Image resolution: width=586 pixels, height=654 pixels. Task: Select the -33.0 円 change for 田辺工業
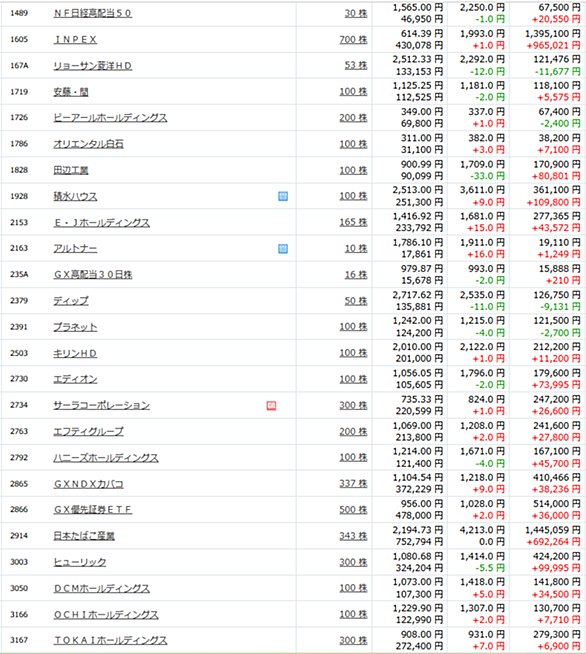[x=490, y=176]
